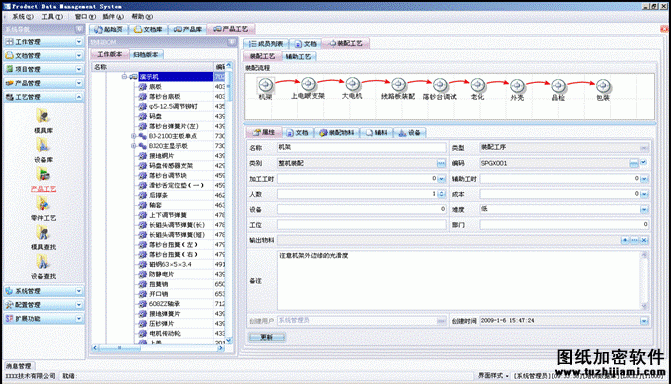Viewport: 671px width, 384px height.
Task: Switch to the 起始页 tab
Action: pos(109,29)
